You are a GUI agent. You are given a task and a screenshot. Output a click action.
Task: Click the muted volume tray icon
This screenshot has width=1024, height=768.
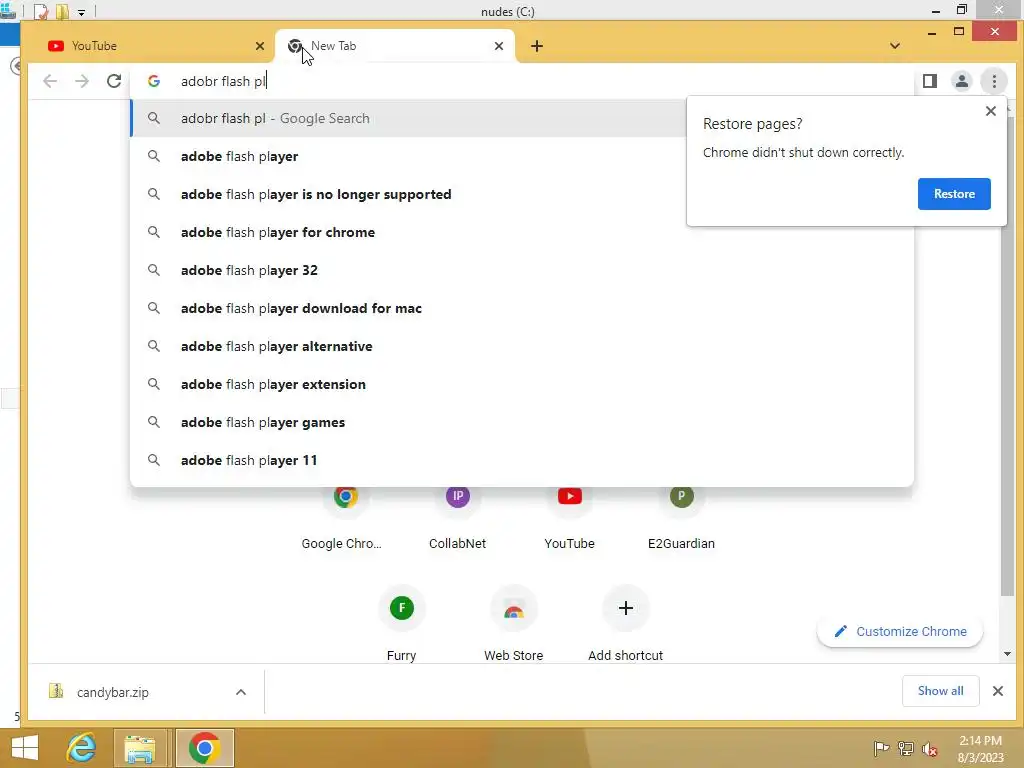click(x=930, y=749)
